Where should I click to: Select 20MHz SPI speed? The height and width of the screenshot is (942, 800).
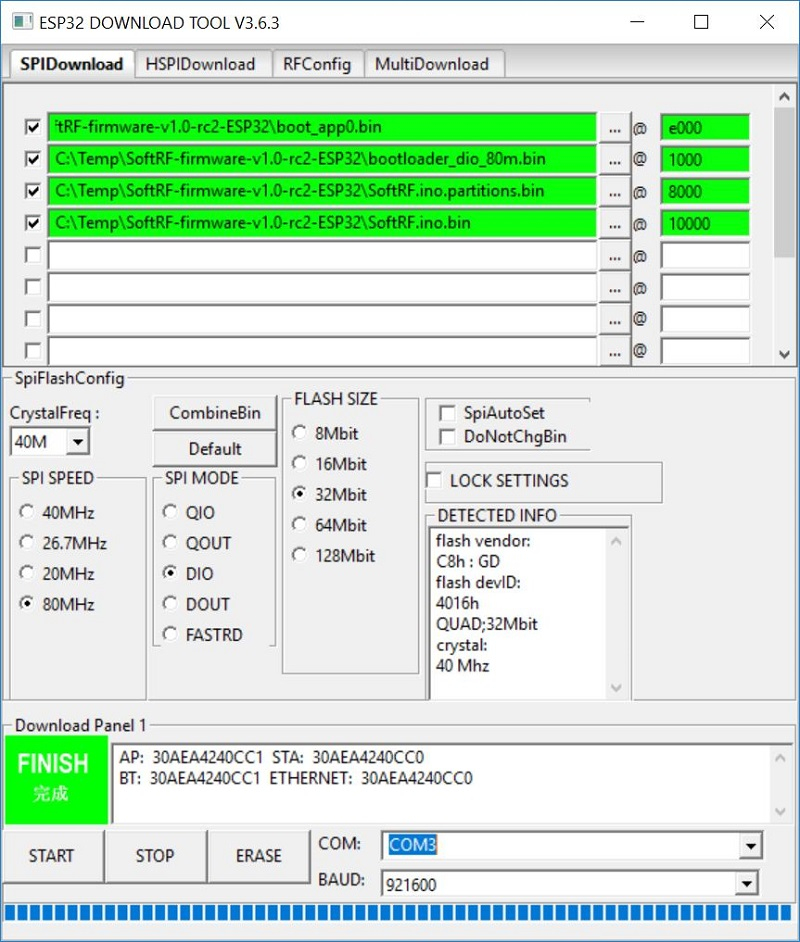coord(26,573)
